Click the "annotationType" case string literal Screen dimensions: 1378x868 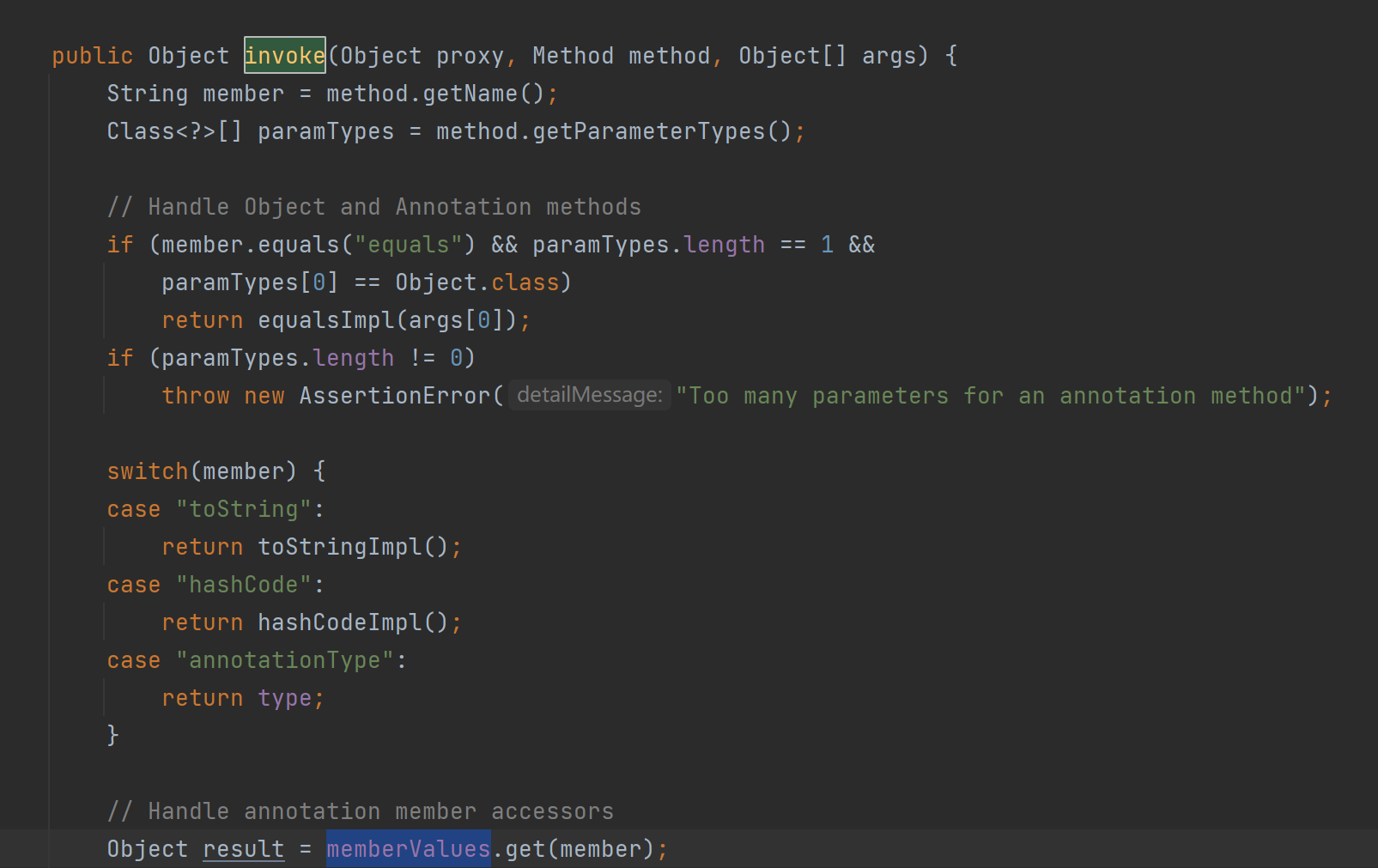[x=285, y=660]
